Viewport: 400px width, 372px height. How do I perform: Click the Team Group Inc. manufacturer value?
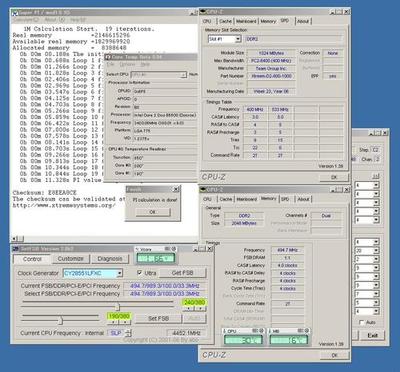click(271, 68)
